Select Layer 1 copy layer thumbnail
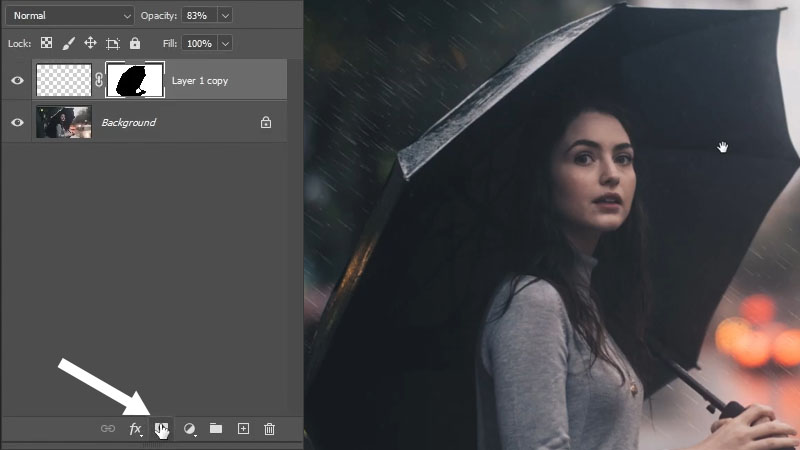 [64, 80]
